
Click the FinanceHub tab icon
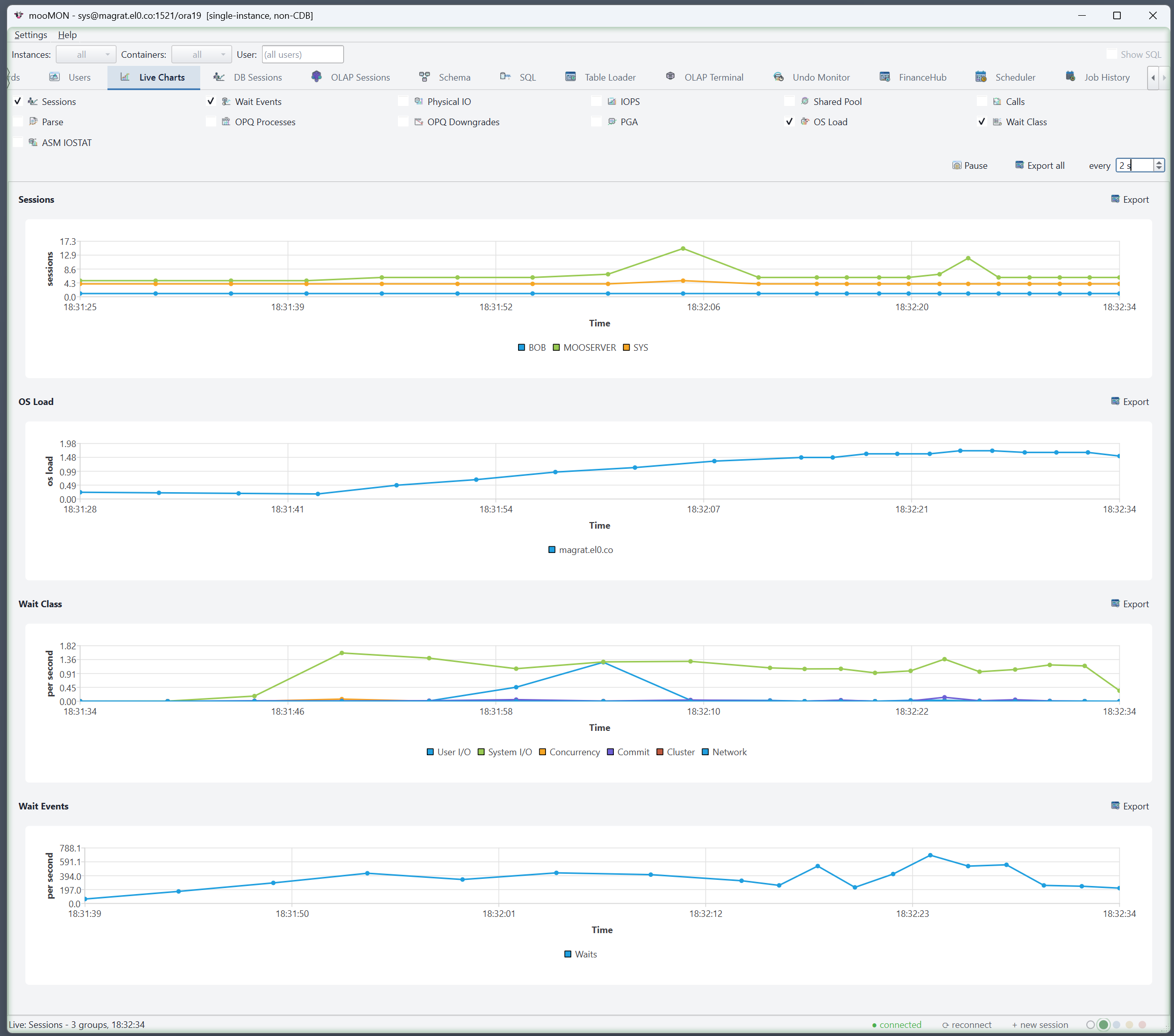(885, 77)
